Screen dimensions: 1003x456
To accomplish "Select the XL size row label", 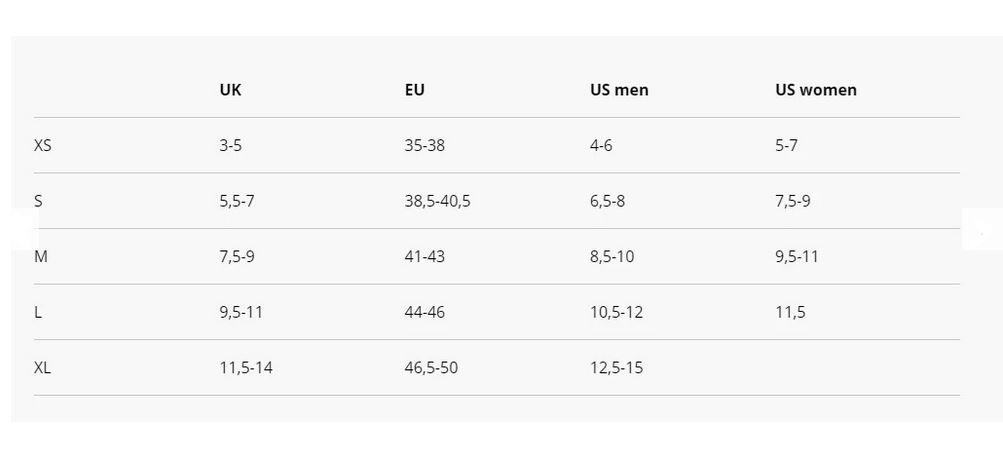I will (x=43, y=368).
